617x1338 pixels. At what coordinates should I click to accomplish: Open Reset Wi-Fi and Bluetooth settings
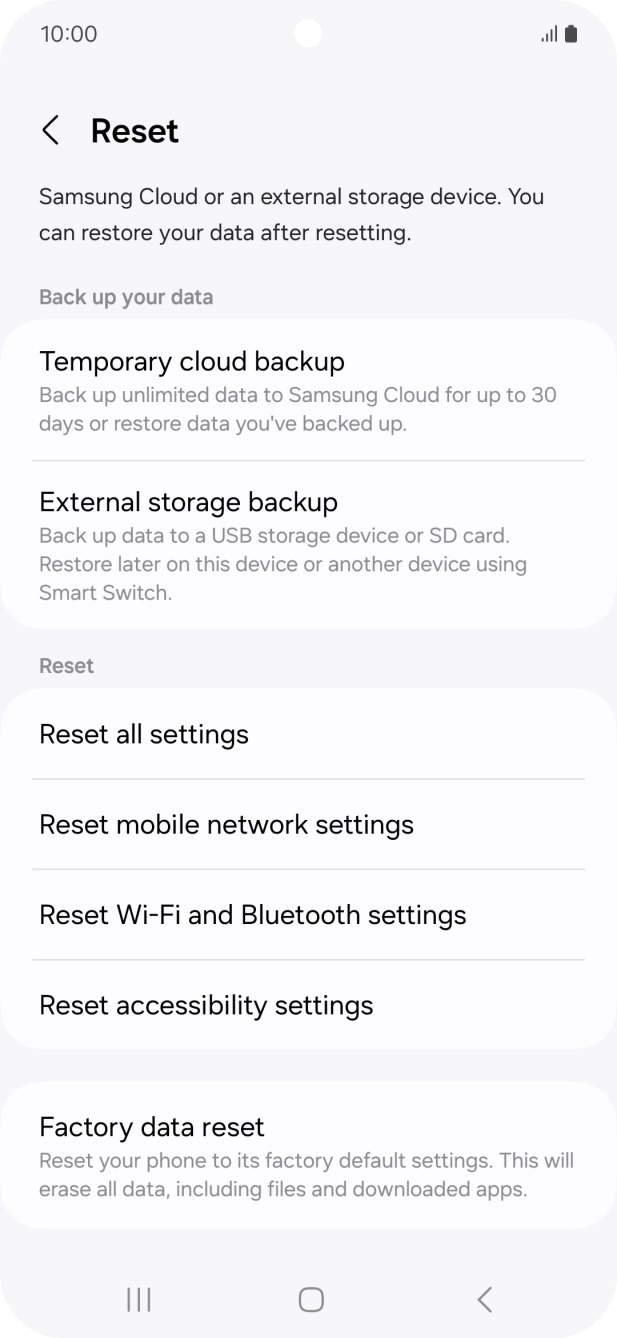coord(252,914)
